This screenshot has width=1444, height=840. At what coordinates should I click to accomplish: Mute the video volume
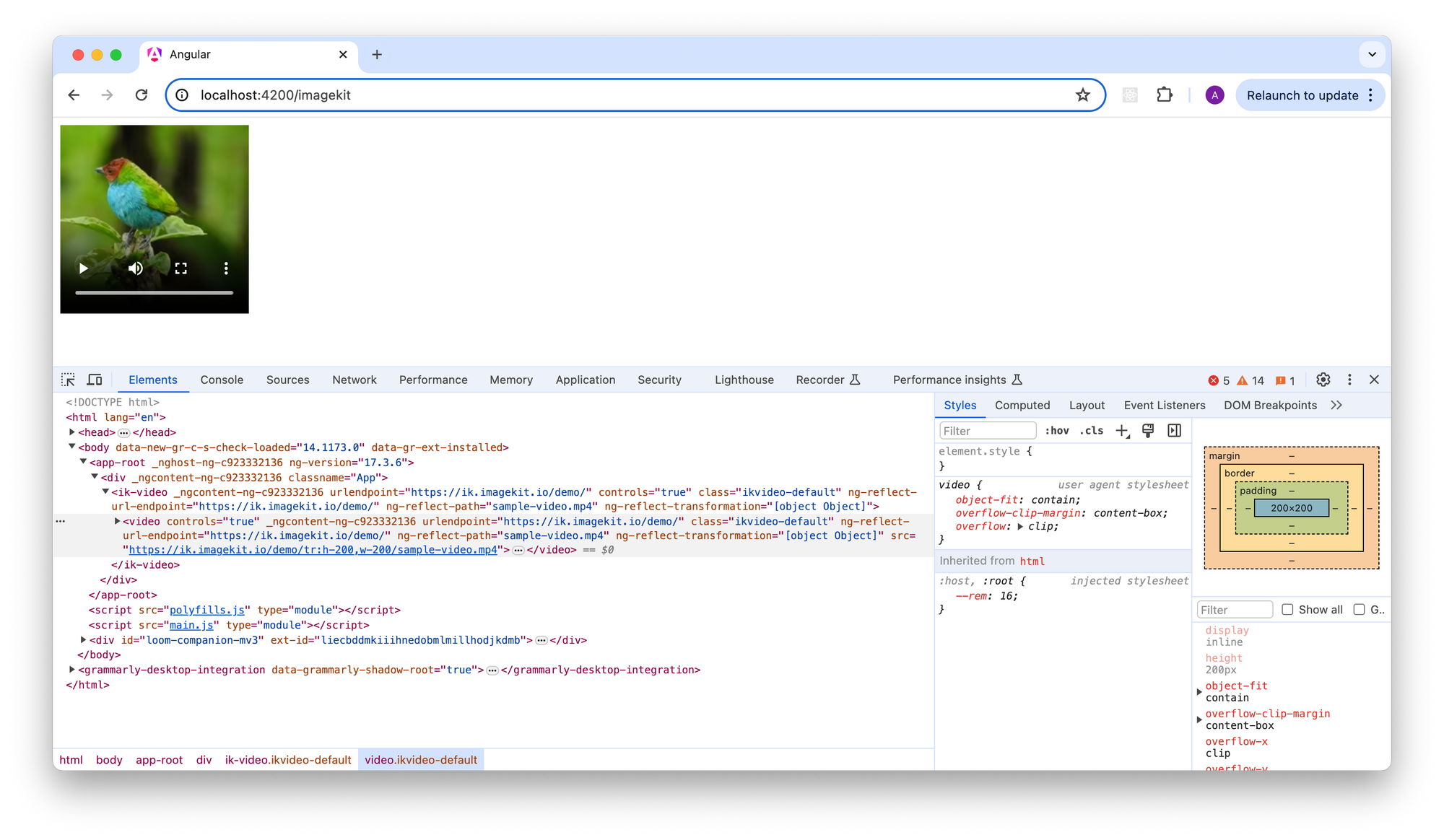click(x=136, y=268)
